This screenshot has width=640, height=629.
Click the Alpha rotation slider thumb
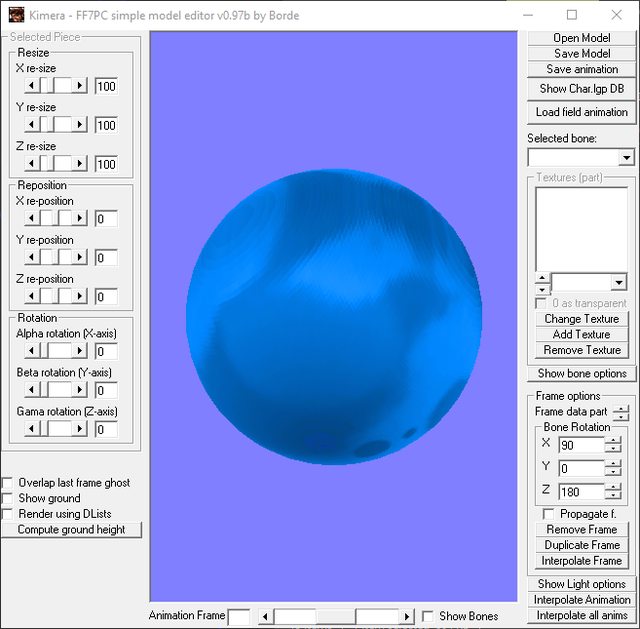coord(44,351)
